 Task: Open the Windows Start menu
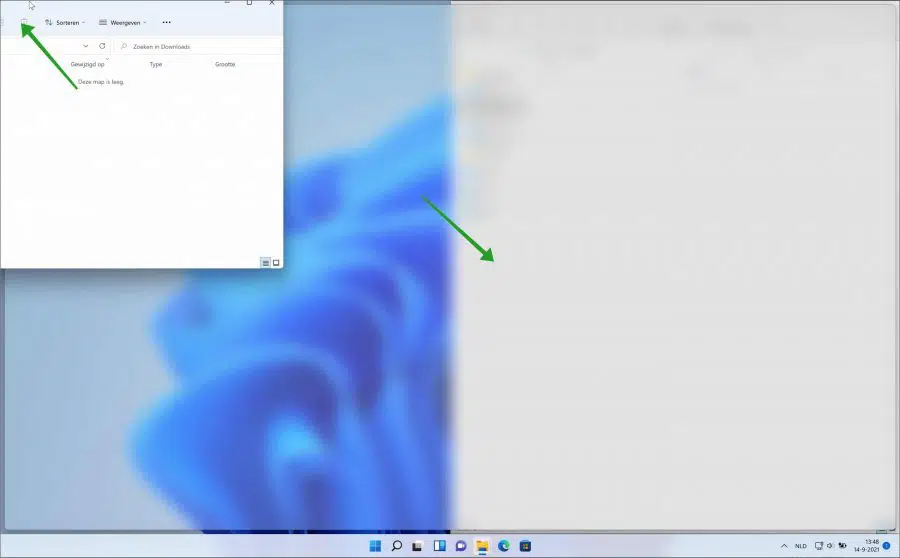375,546
